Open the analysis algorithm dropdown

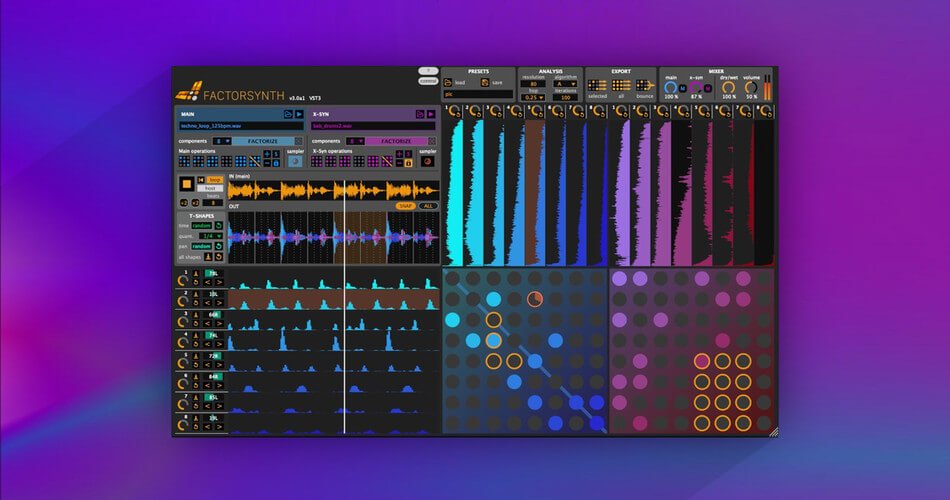(x=566, y=84)
